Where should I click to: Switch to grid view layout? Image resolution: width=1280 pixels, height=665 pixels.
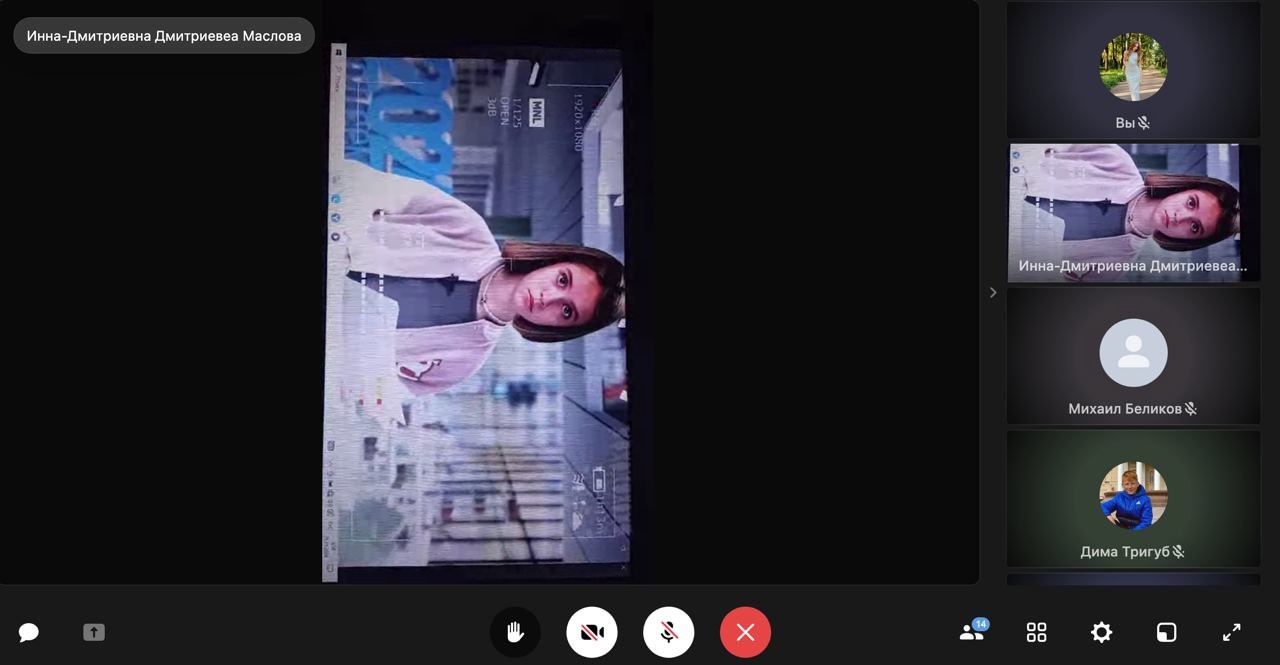tap(1037, 632)
